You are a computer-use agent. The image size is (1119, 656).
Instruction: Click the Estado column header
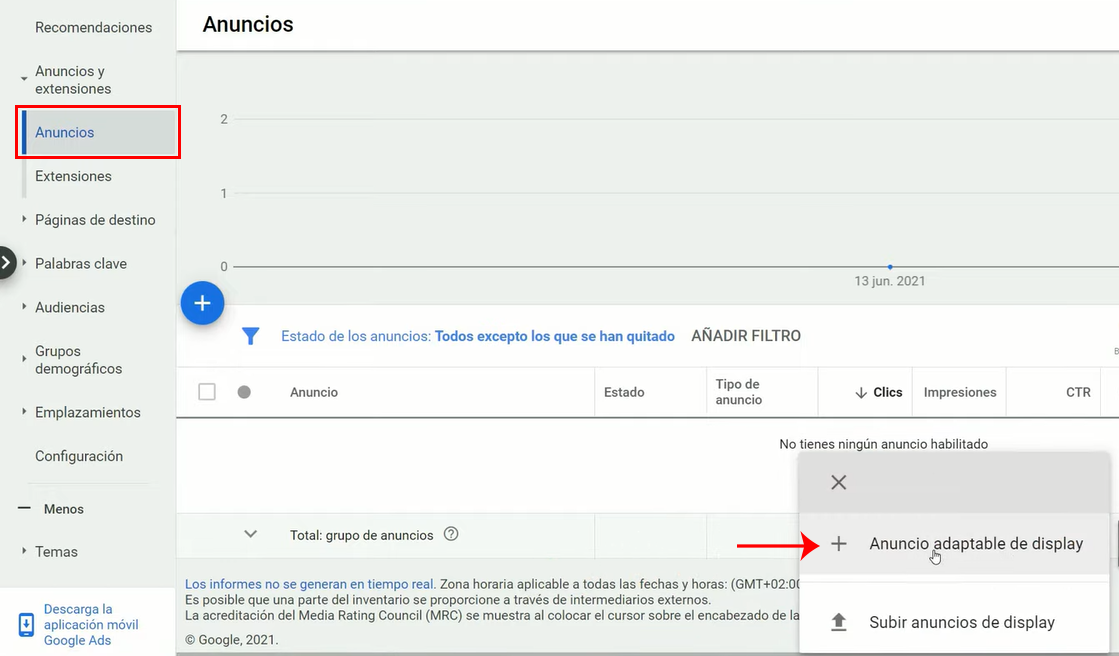pyautogui.click(x=624, y=392)
